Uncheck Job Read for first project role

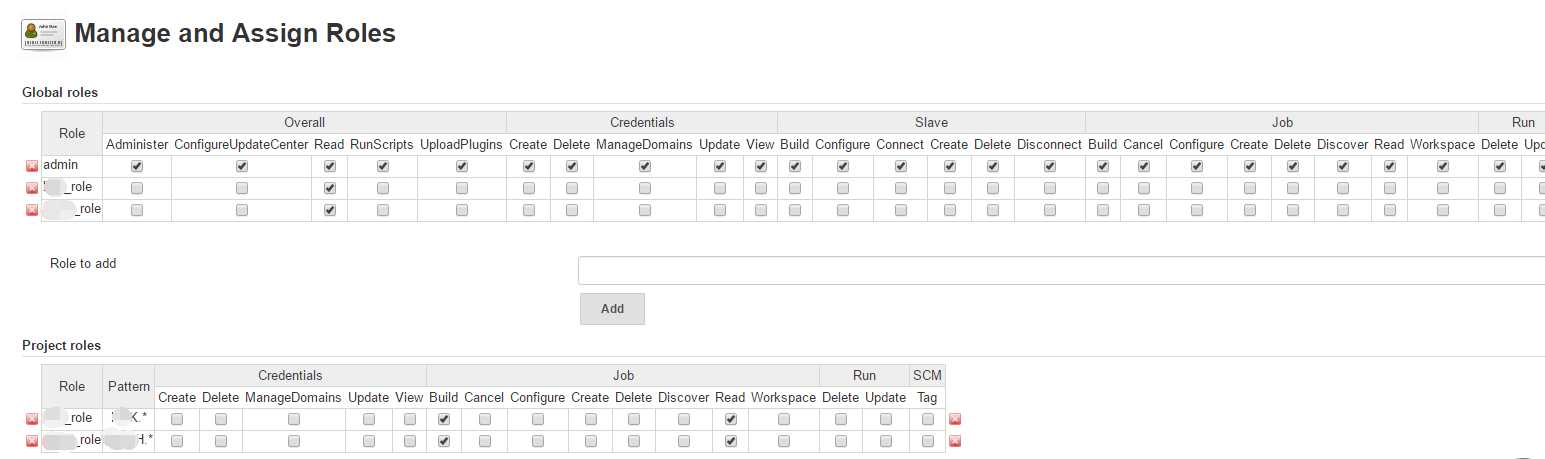pyautogui.click(x=730, y=419)
